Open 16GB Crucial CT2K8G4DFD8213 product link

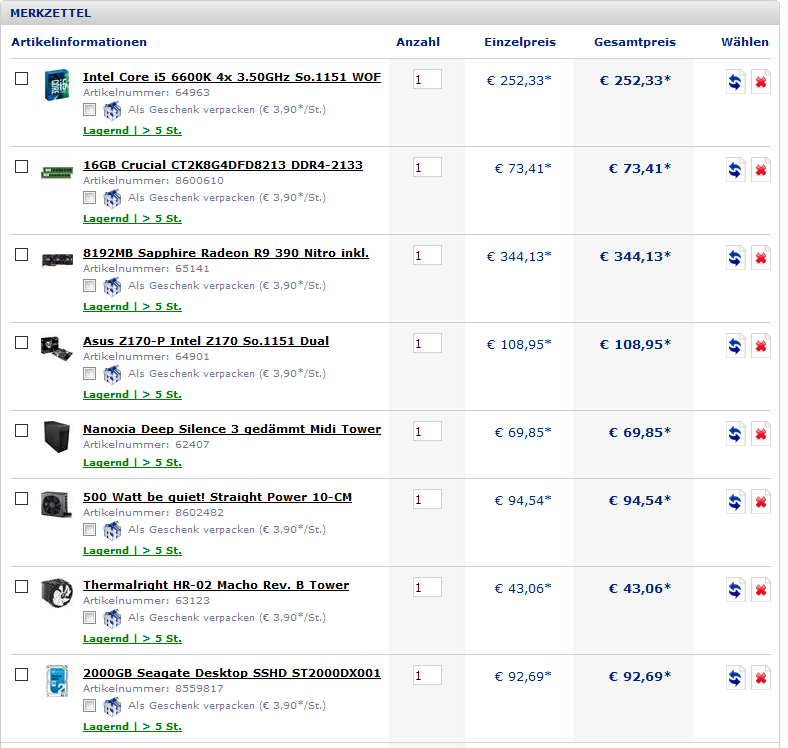[223, 165]
